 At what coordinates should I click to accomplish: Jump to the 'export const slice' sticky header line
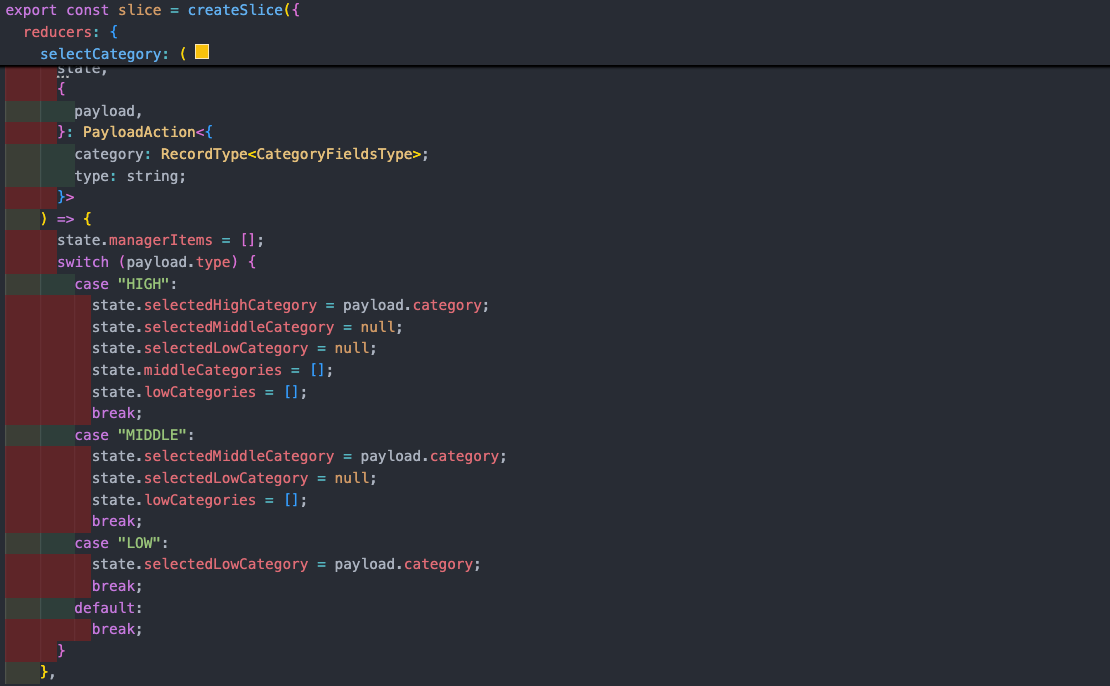pyautogui.click(x=152, y=10)
